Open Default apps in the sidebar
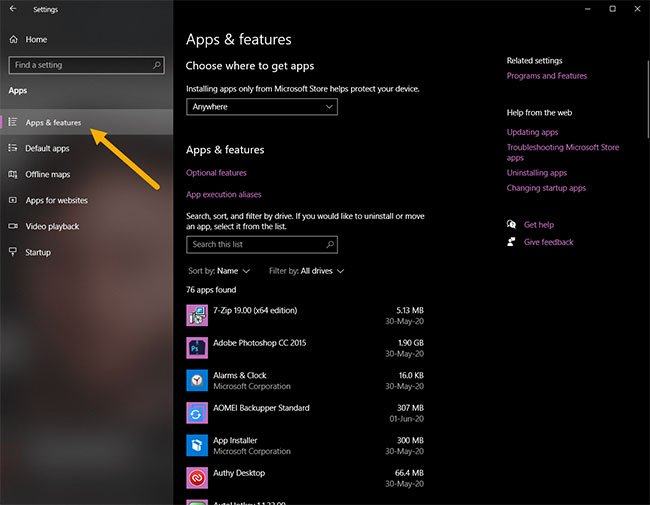 pyautogui.click(x=47, y=148)
